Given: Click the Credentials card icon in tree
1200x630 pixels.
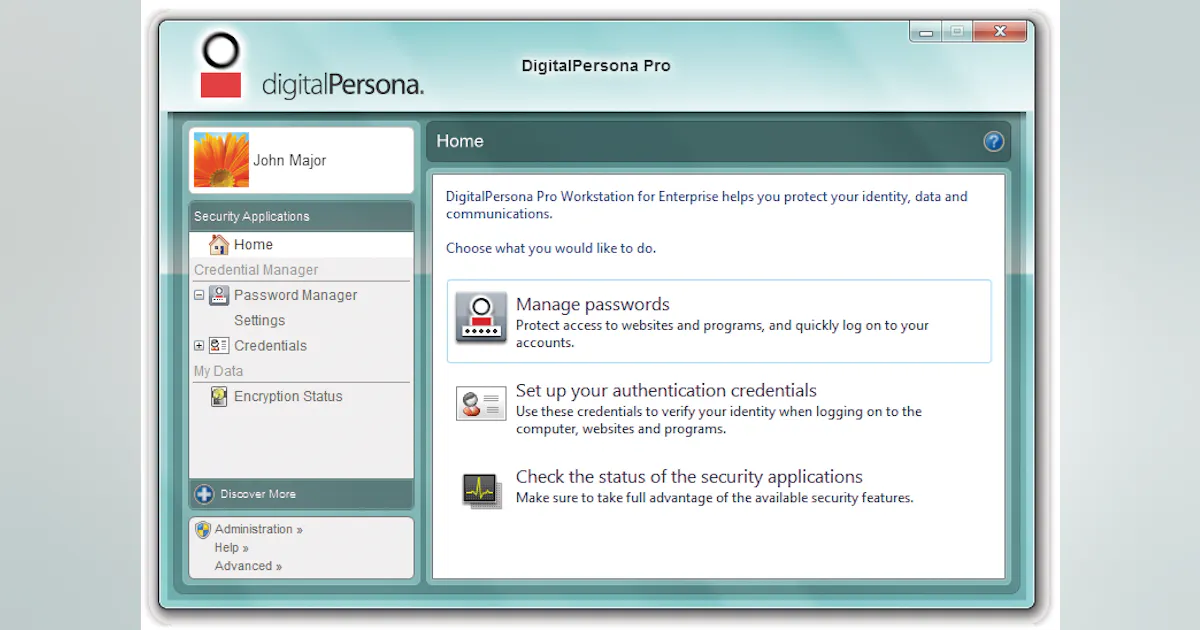Looking at the screenshot, I should click(x=219, y=345).
